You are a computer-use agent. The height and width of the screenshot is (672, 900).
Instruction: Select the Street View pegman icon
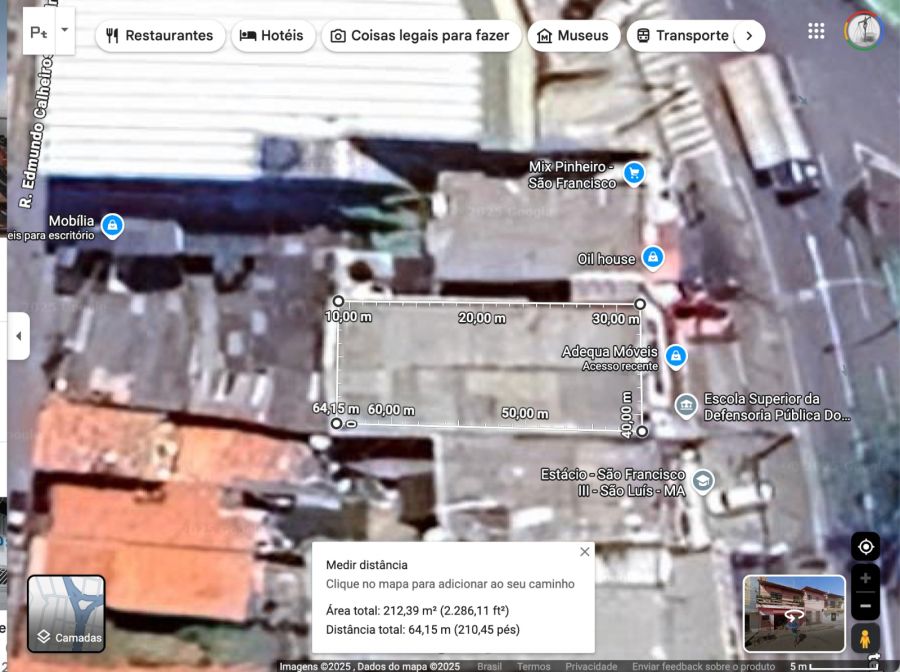(866, 638)
